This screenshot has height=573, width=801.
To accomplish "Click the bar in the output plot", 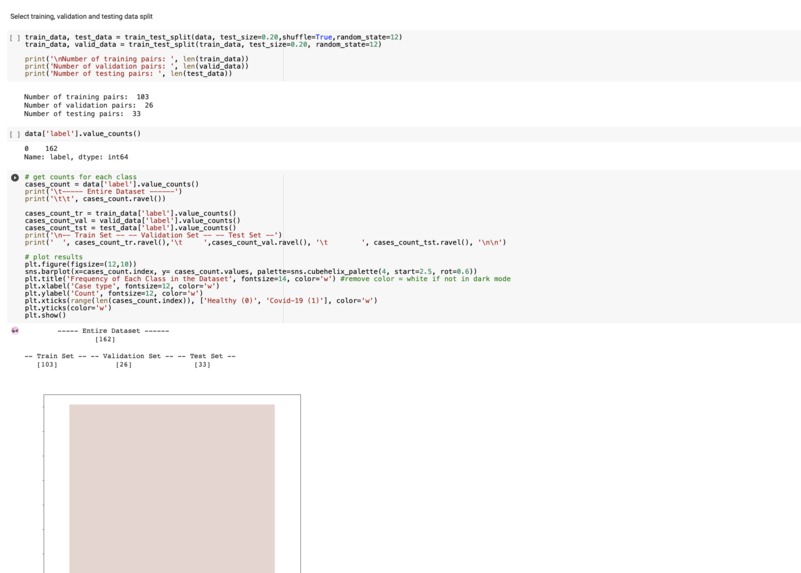I will pos(172,489).
